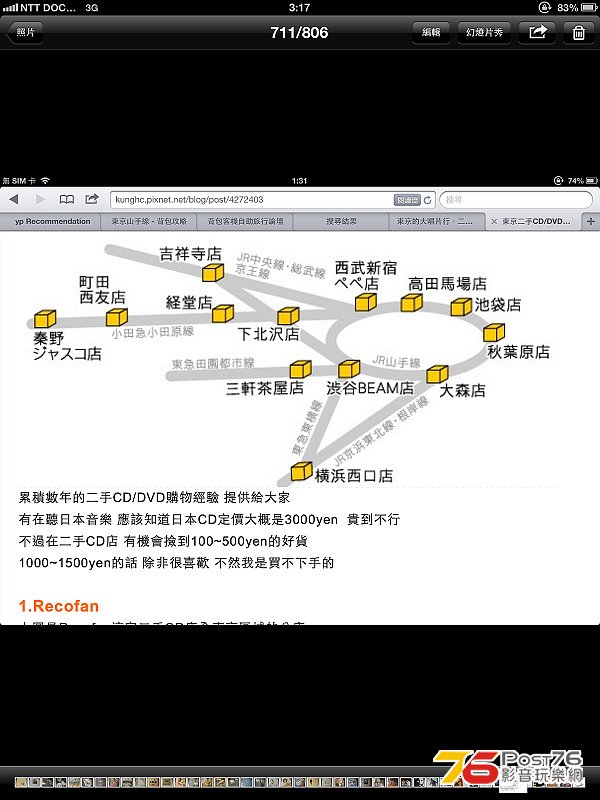Click the line mentioning 3000yen

[x=209, y=519]
